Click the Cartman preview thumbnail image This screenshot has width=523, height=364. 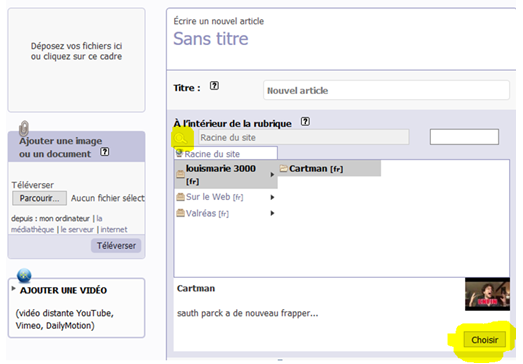[487, 294]
